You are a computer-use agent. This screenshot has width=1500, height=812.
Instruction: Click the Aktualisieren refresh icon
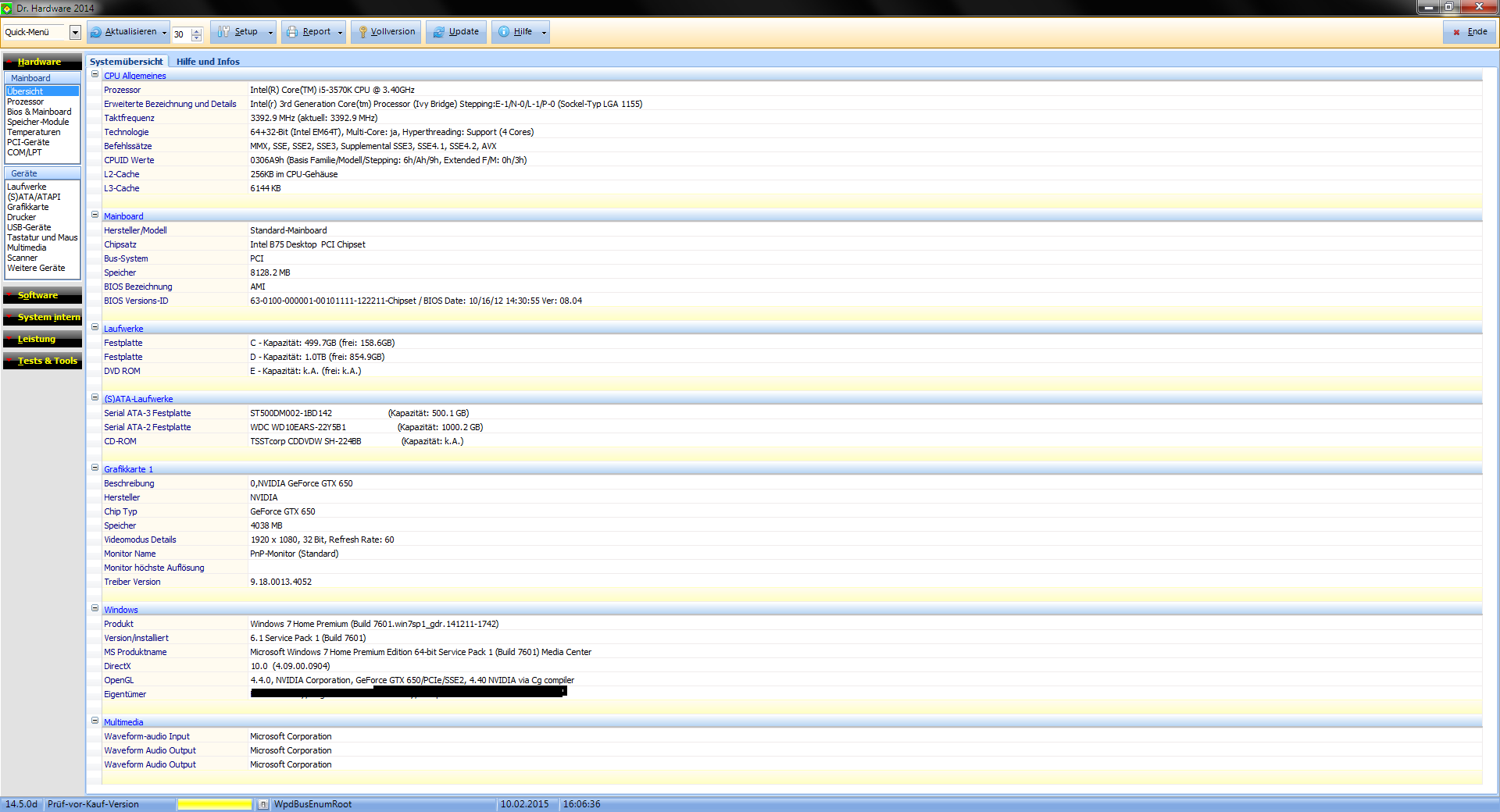click(96, 32)
